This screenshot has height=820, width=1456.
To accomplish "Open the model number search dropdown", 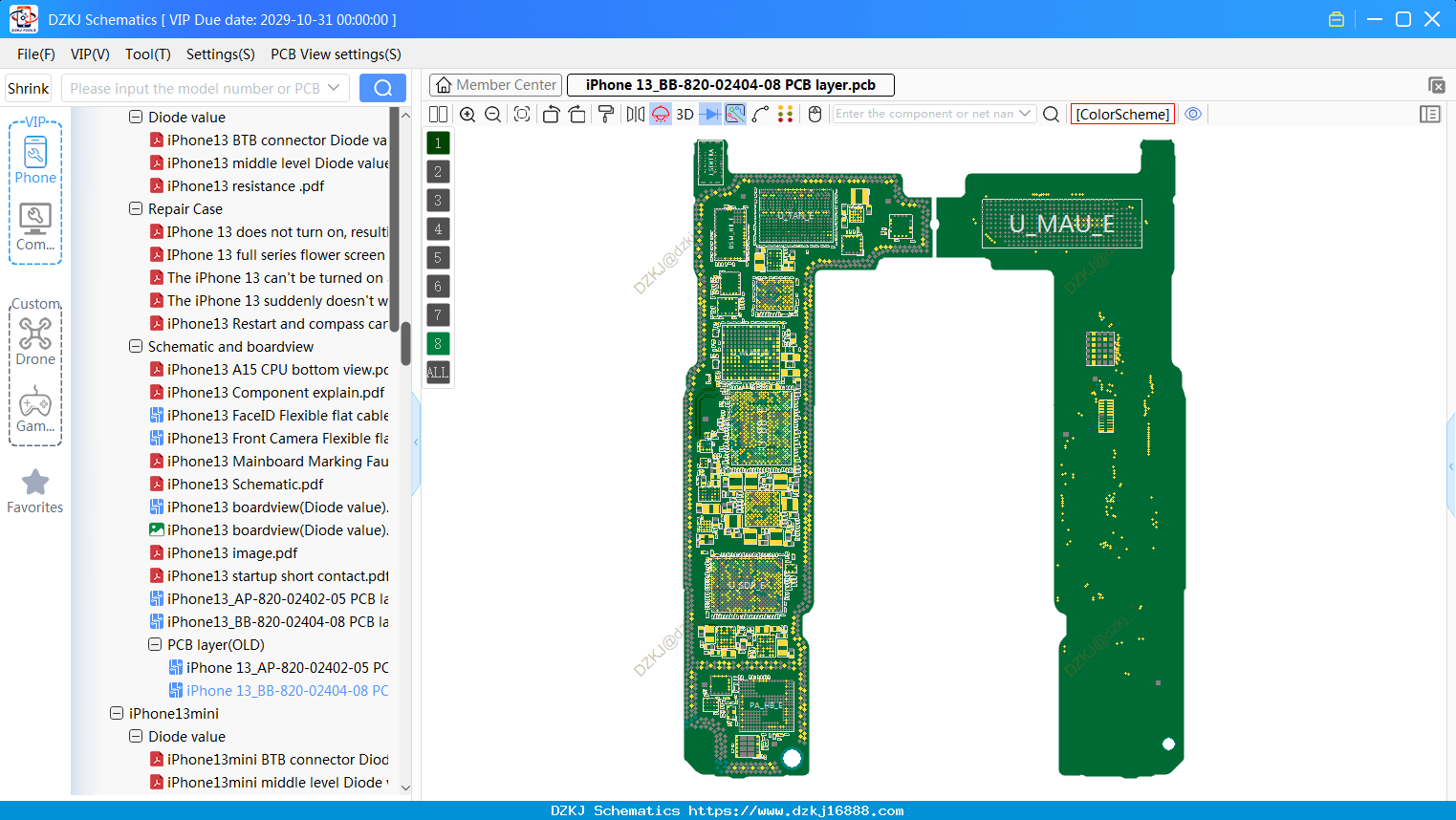I will pos(334,89).
